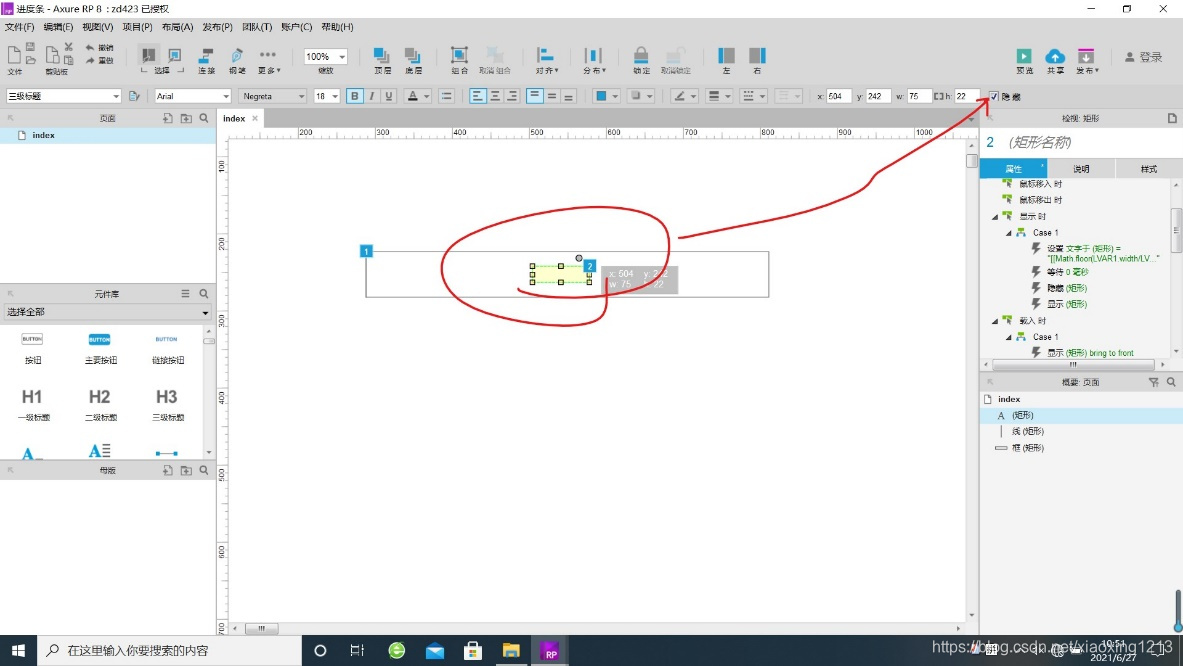Viewport: 1183px width, 666px height.
Task: Toggle Underline formatting
Action: tap(389, 96)
